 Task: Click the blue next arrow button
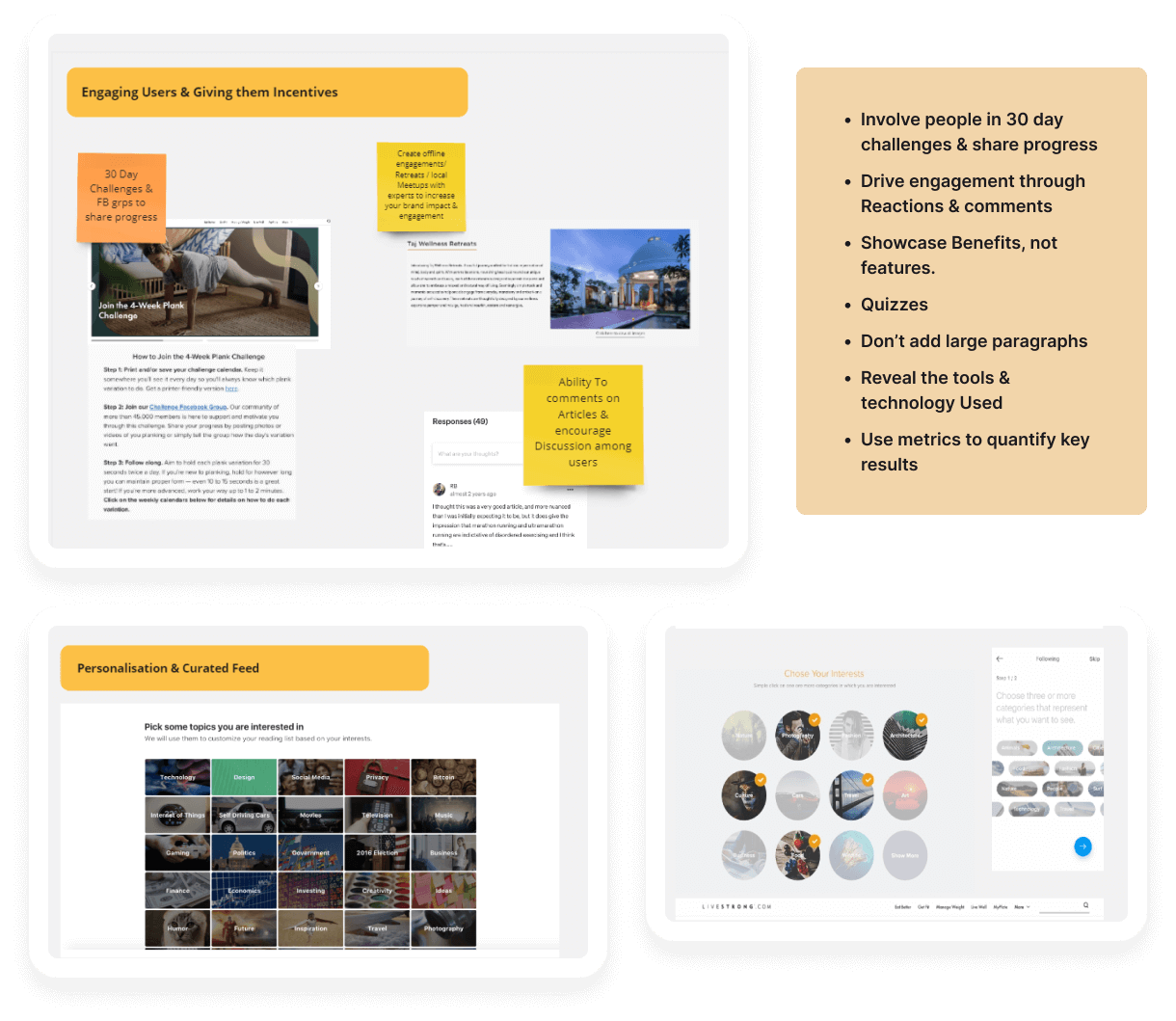pyautogui.click(x=1082, y=846)
